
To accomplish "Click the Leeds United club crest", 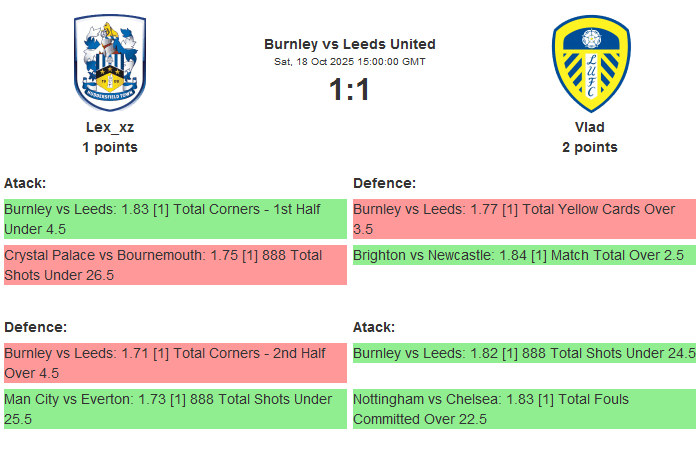I will 590,62.
